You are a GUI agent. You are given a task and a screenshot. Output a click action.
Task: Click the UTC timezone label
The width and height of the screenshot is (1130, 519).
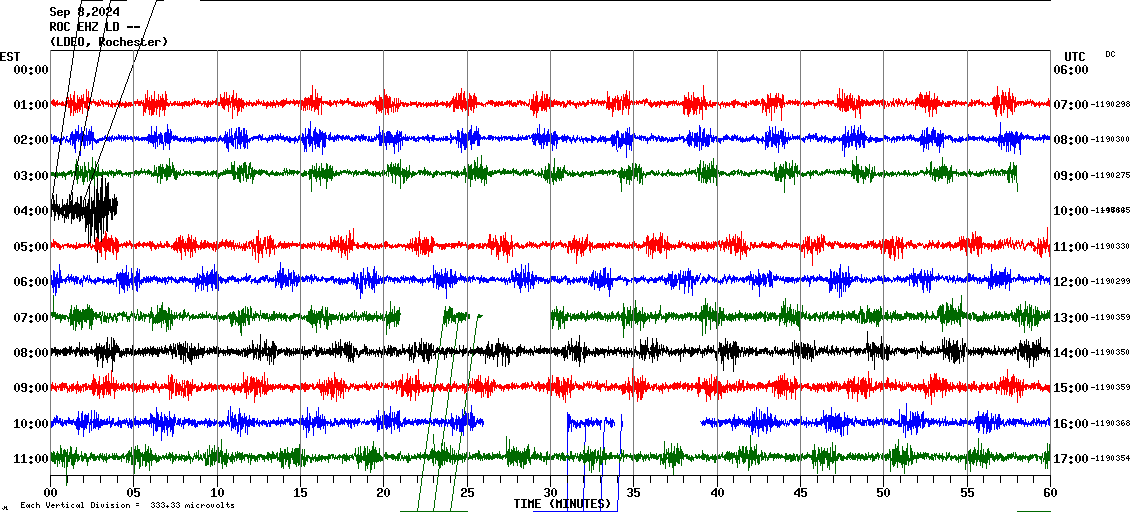pos(1074,56)
